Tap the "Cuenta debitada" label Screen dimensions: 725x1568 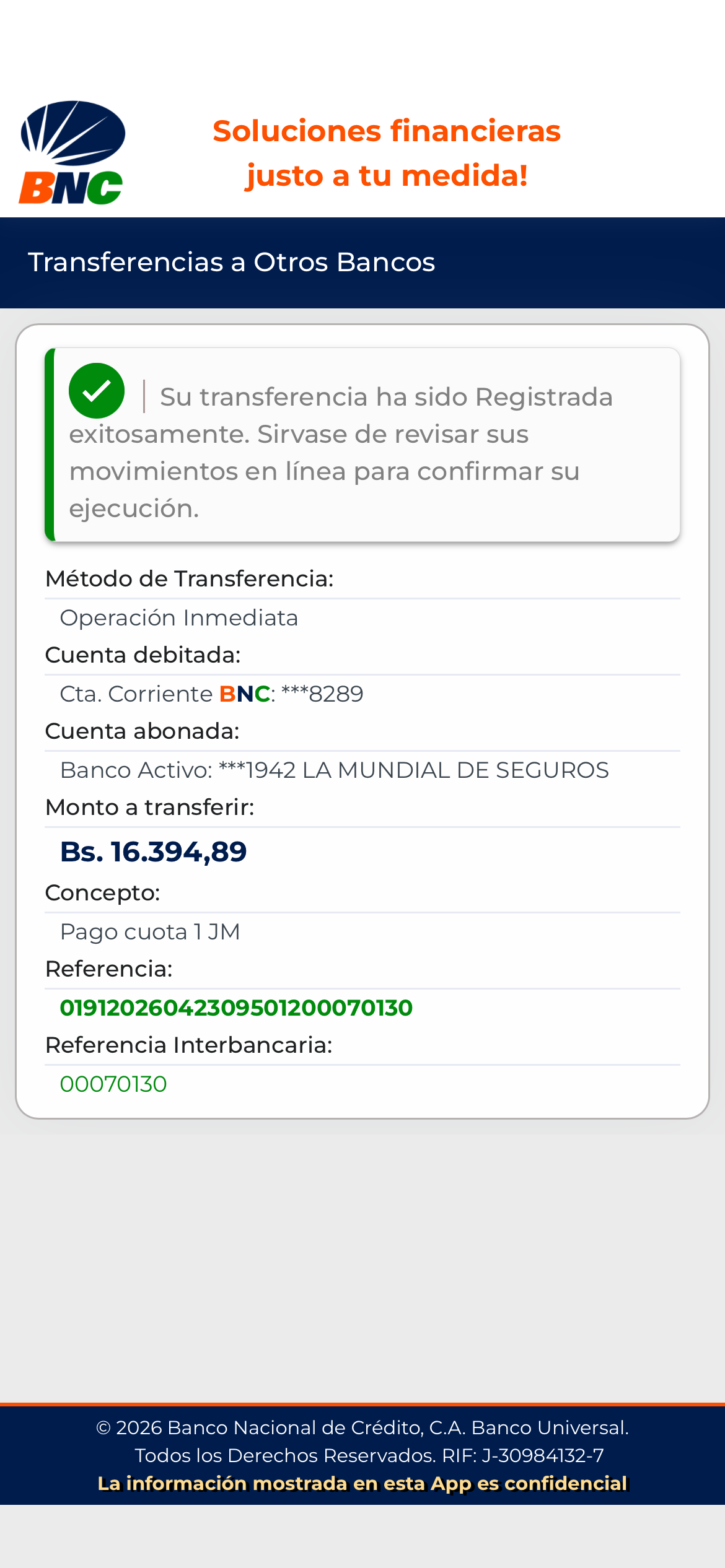tap(143, 655)
